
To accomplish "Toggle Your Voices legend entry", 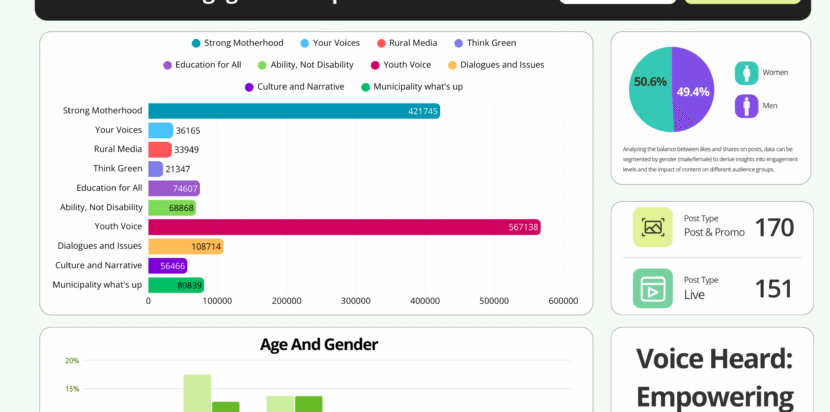I will pyautogui.click(x=330, y=43).
